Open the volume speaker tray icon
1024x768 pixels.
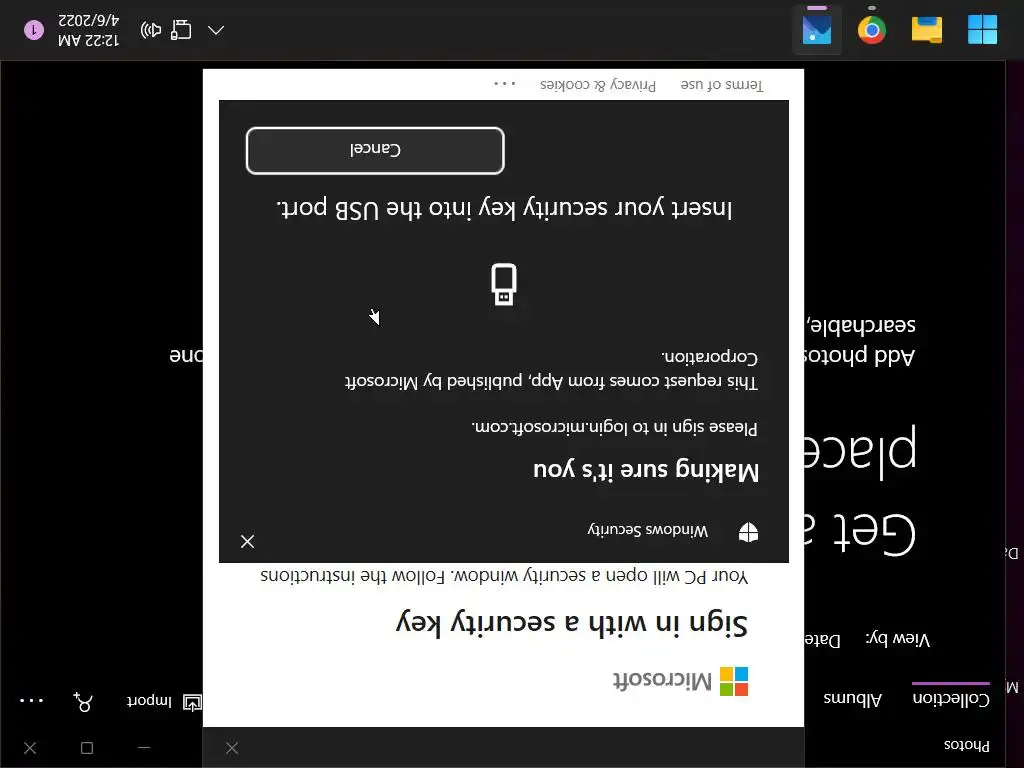[151, 30]
